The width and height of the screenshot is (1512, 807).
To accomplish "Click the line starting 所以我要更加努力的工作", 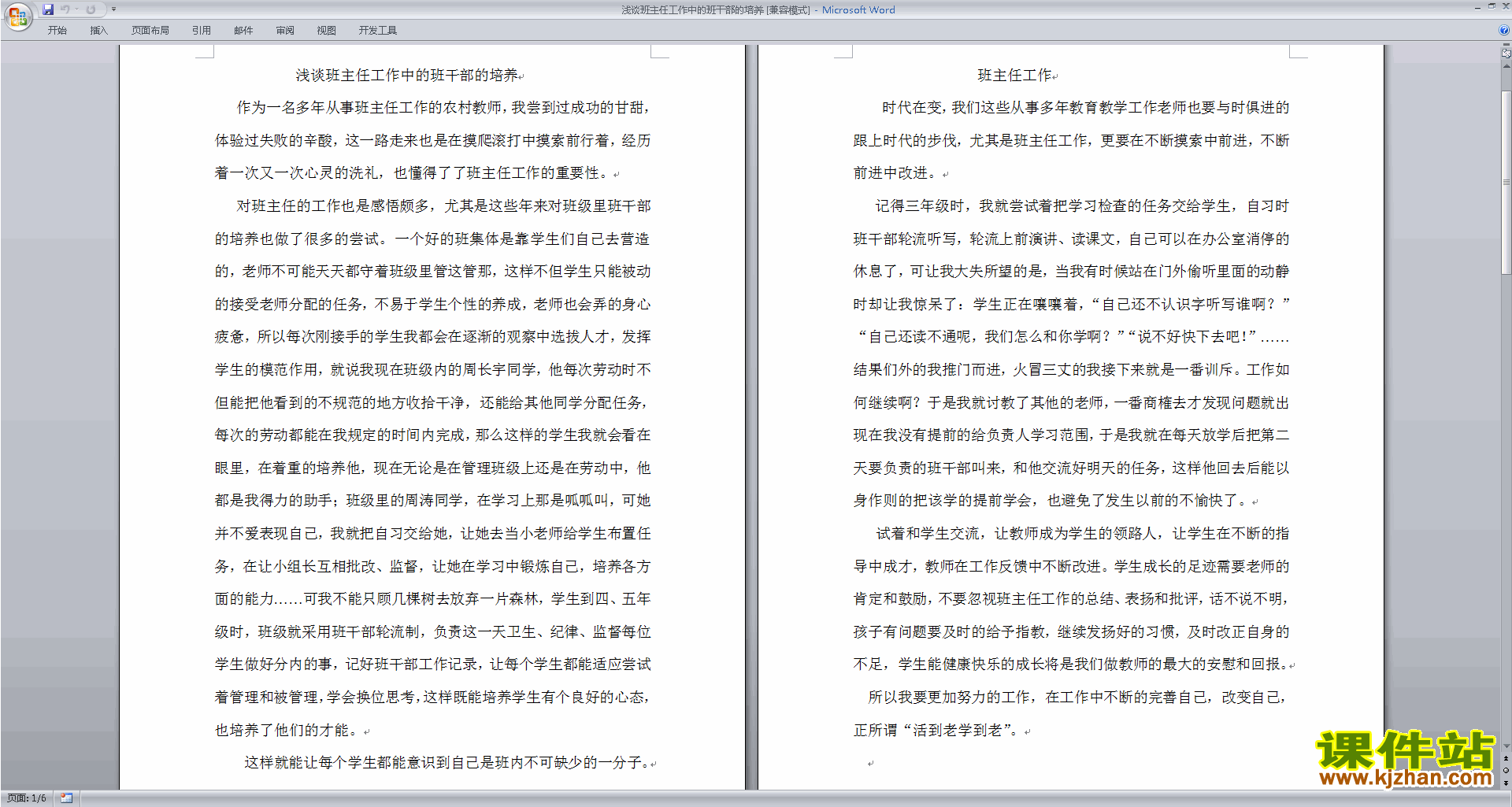I will (1077, 698).
